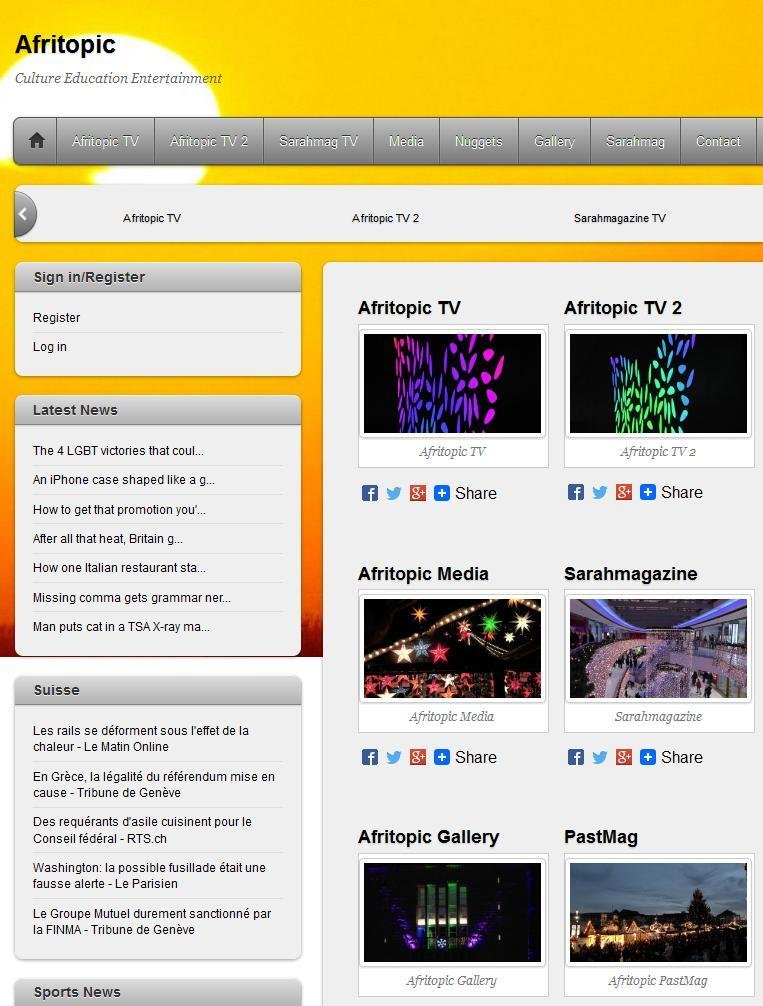Open the Media navigation item
This screenshot has width=763, height=1006.
point(406,141)
